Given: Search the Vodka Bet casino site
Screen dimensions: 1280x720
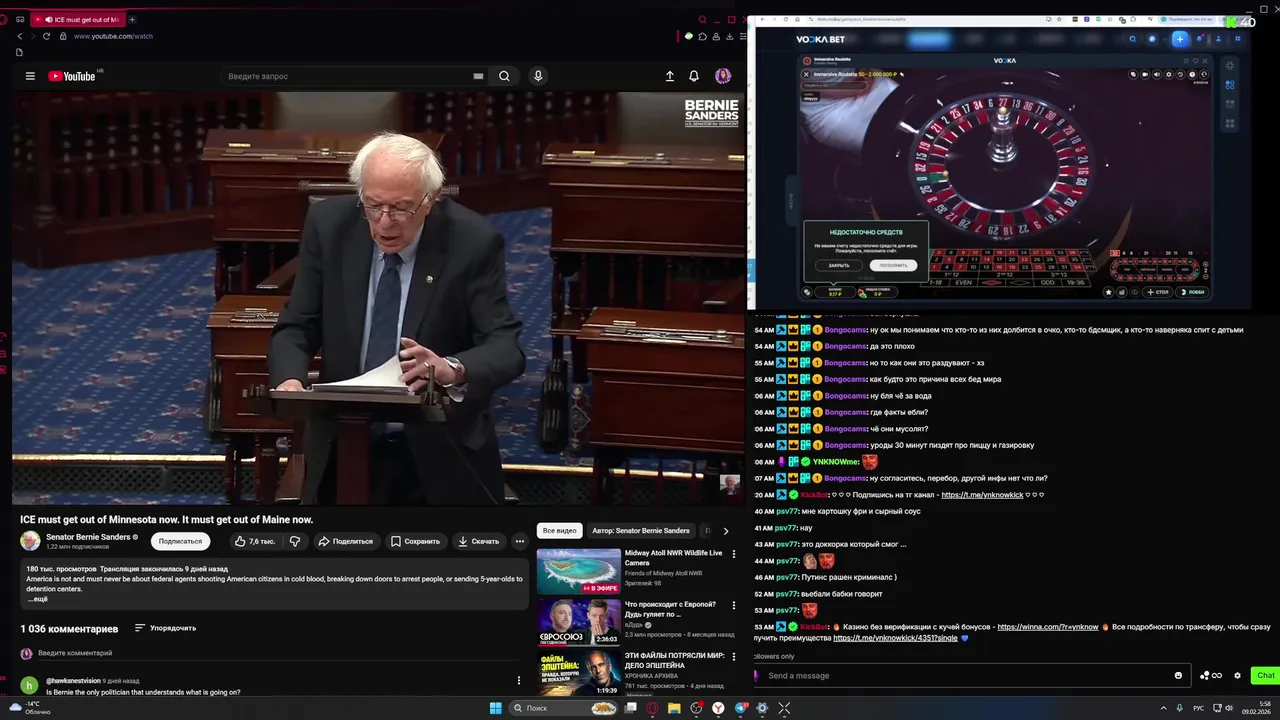Looking at the screenshot, I should pos(1132,39).
